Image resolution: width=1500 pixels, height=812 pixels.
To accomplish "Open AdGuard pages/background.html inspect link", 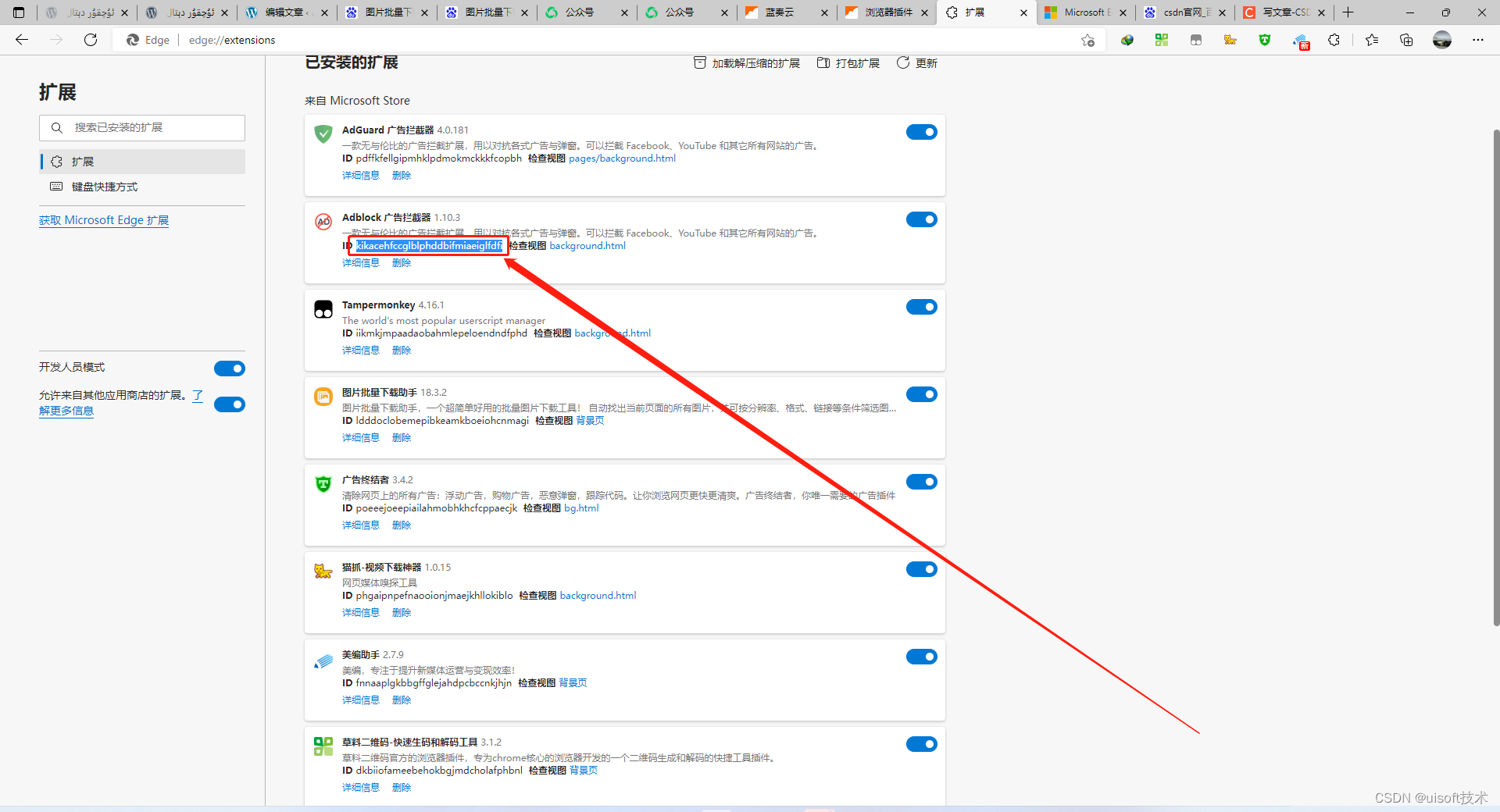I will (622, 158).
